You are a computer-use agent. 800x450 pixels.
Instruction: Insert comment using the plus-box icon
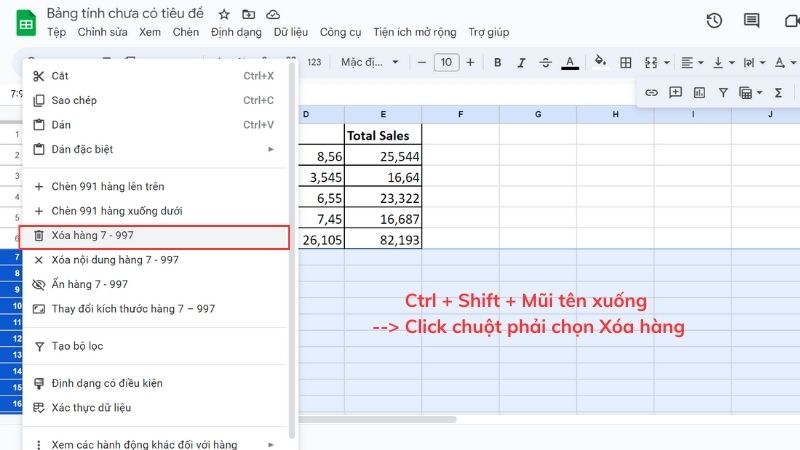[676, 92]
